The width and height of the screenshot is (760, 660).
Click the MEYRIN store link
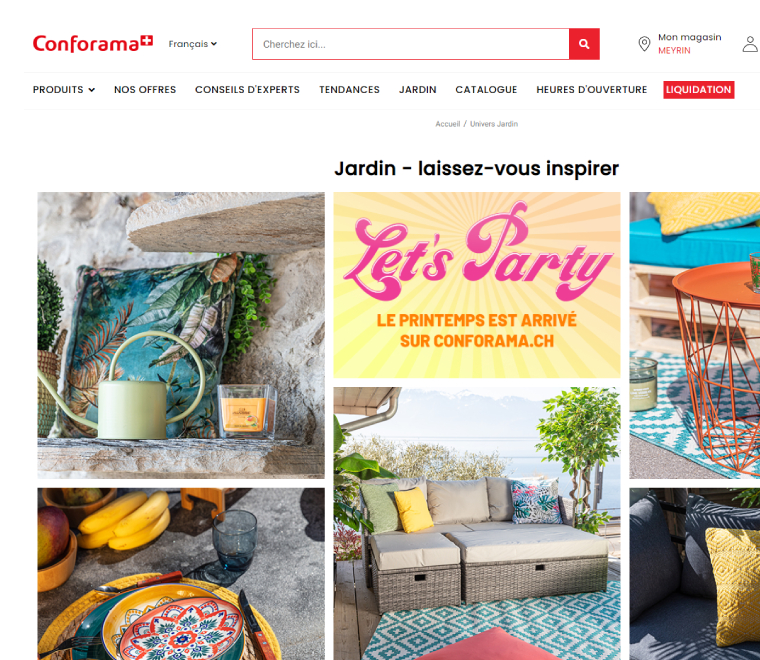point(674,50)
